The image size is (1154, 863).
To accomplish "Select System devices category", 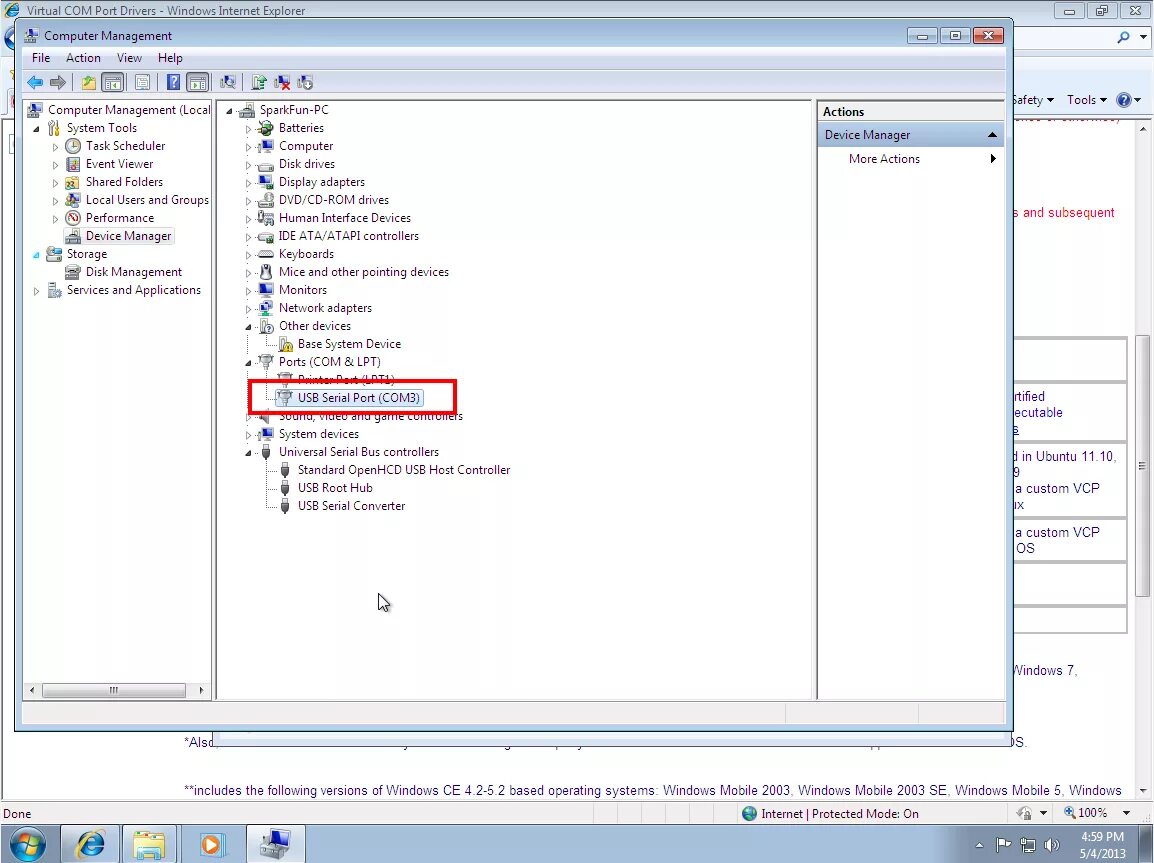I will pyautogui.click(x=319, y=434).
